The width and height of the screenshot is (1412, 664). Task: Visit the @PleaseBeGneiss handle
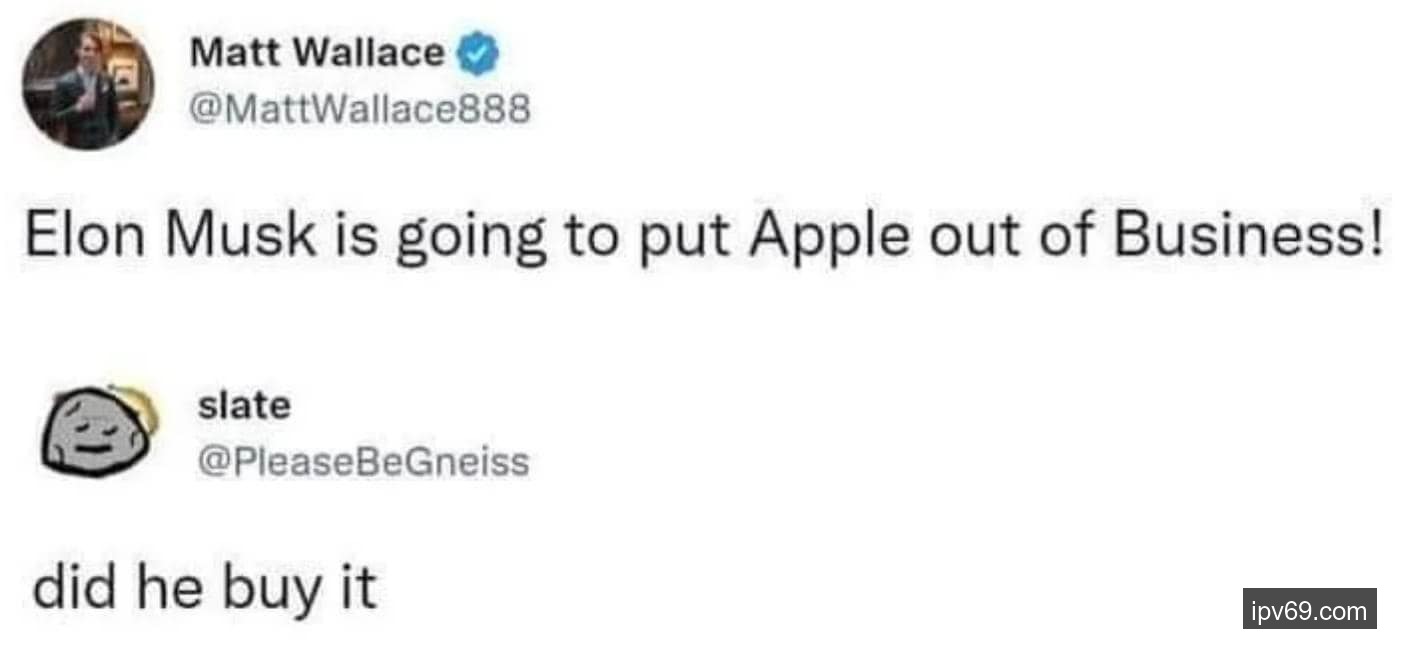[x=364, y=461]
